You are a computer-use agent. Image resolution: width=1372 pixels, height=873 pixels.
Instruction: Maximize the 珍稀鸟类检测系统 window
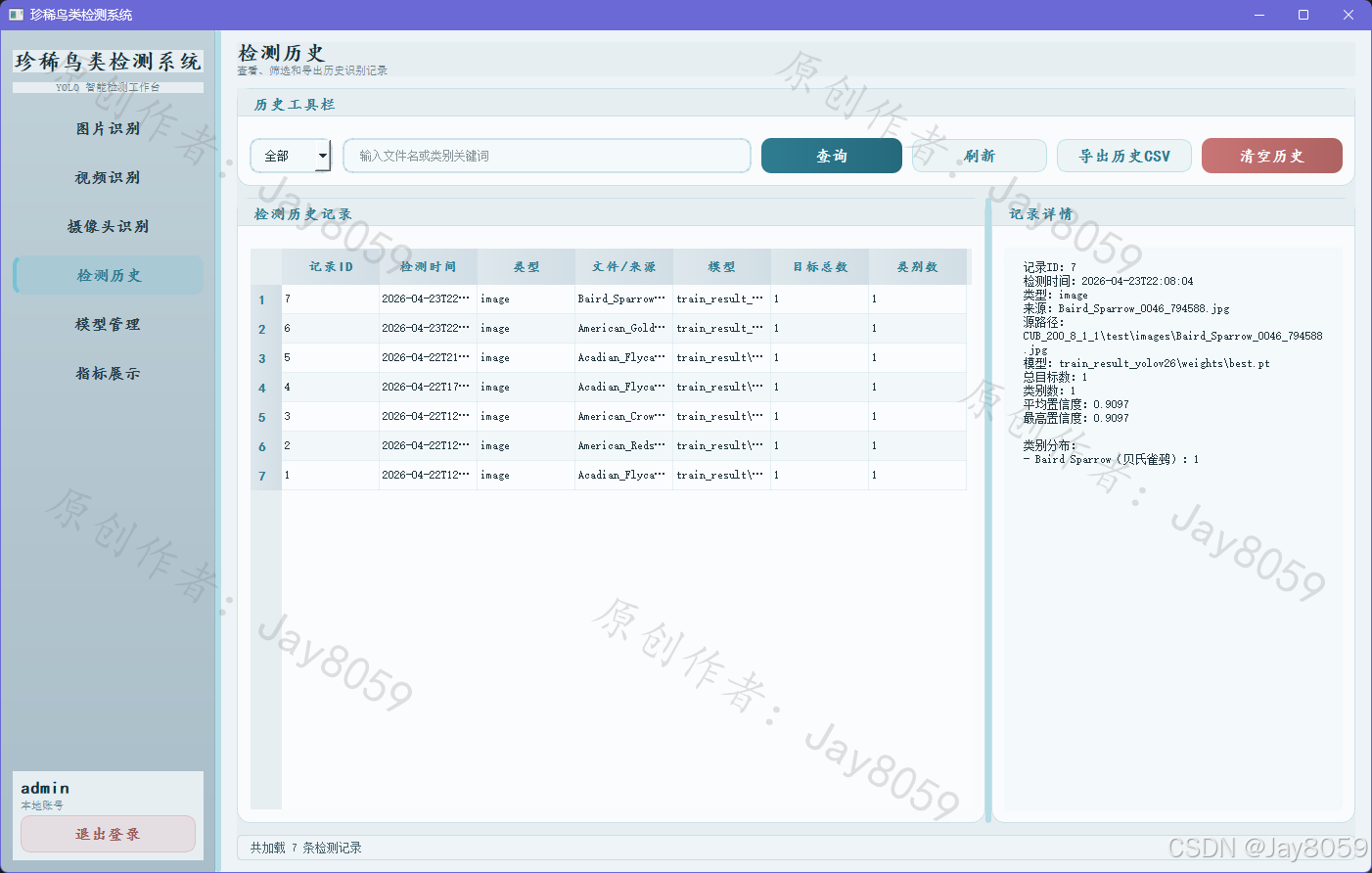(x=1303, y=15)
